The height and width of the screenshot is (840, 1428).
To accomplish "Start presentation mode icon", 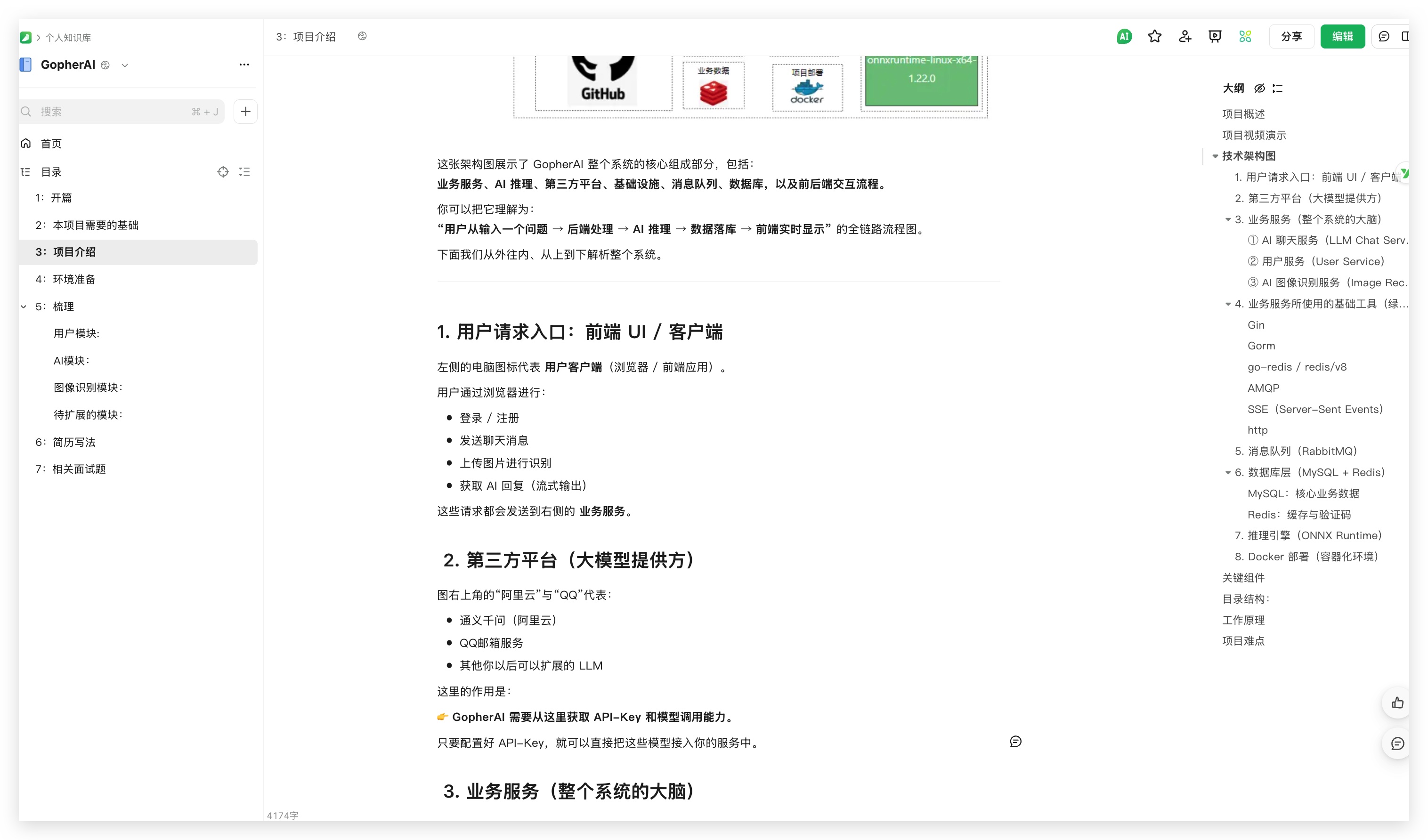I will tap(1215, 37).
